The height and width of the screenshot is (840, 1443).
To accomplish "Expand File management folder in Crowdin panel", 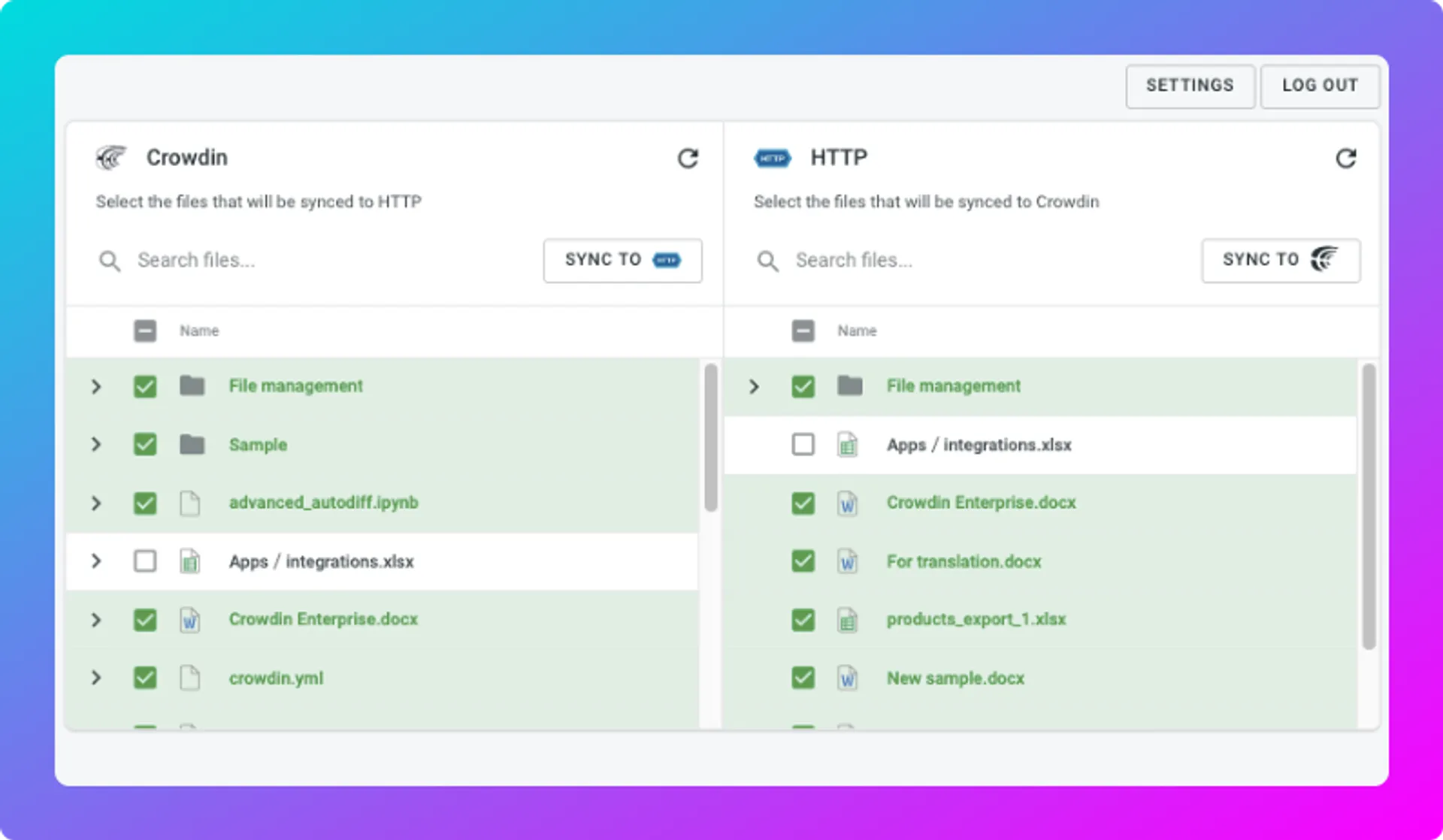I will 96,386.
